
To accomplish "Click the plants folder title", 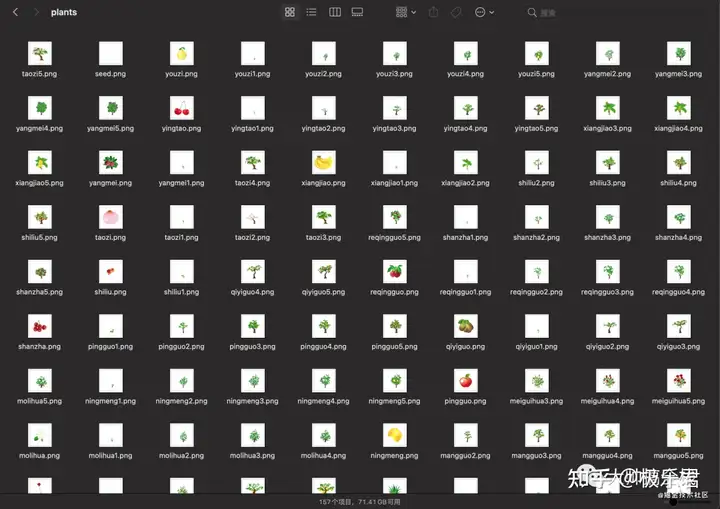I will [x=64, y=12].
